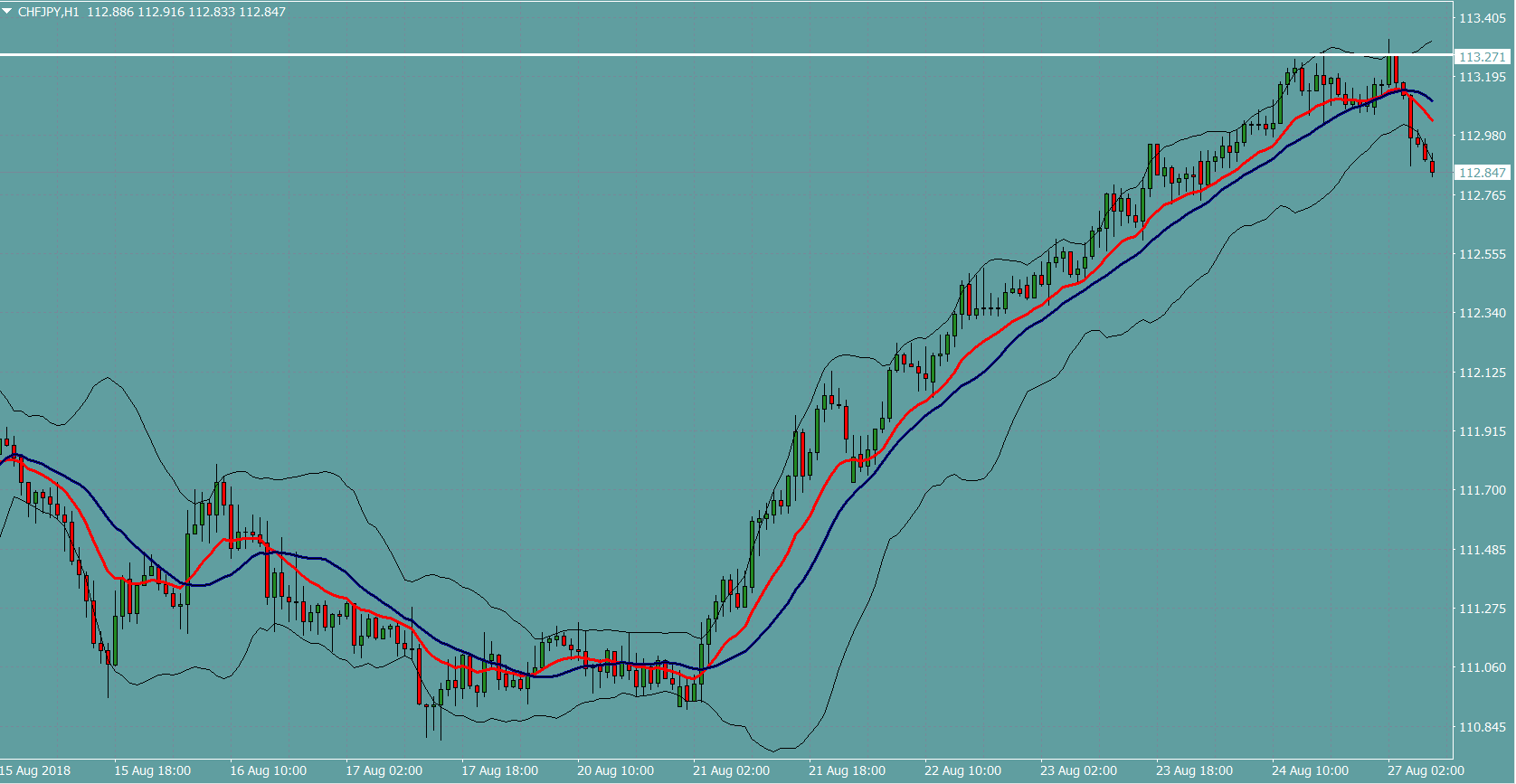Screen dimensions: 1516x784
Task: Click the 20 Aug 10:00 time axis label
Action: tap(615, 770)
